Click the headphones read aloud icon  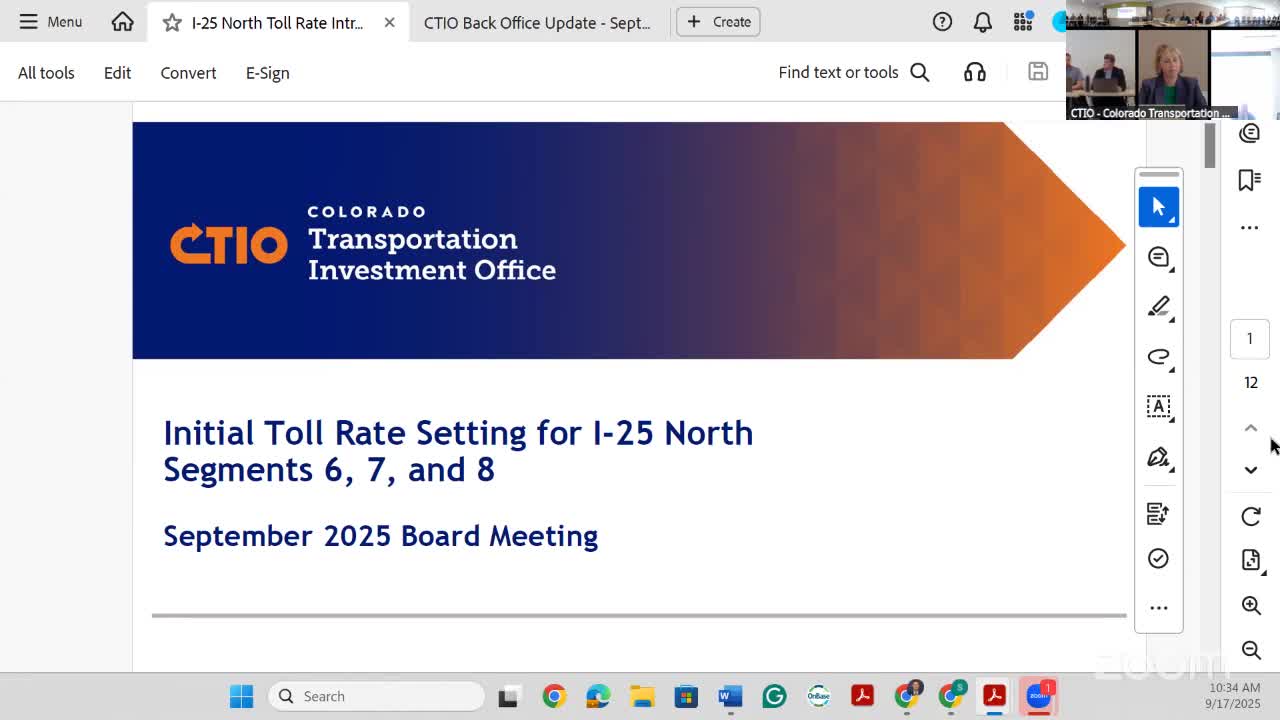point(975,72)
